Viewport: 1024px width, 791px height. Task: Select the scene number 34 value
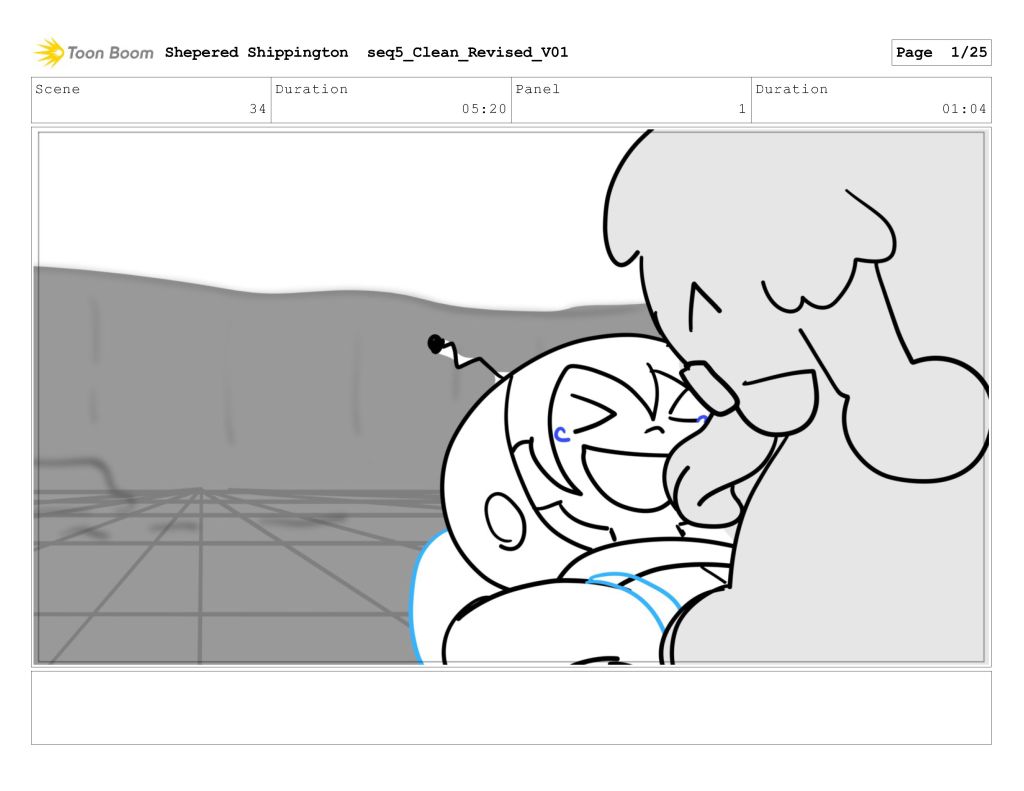(257, 109)
